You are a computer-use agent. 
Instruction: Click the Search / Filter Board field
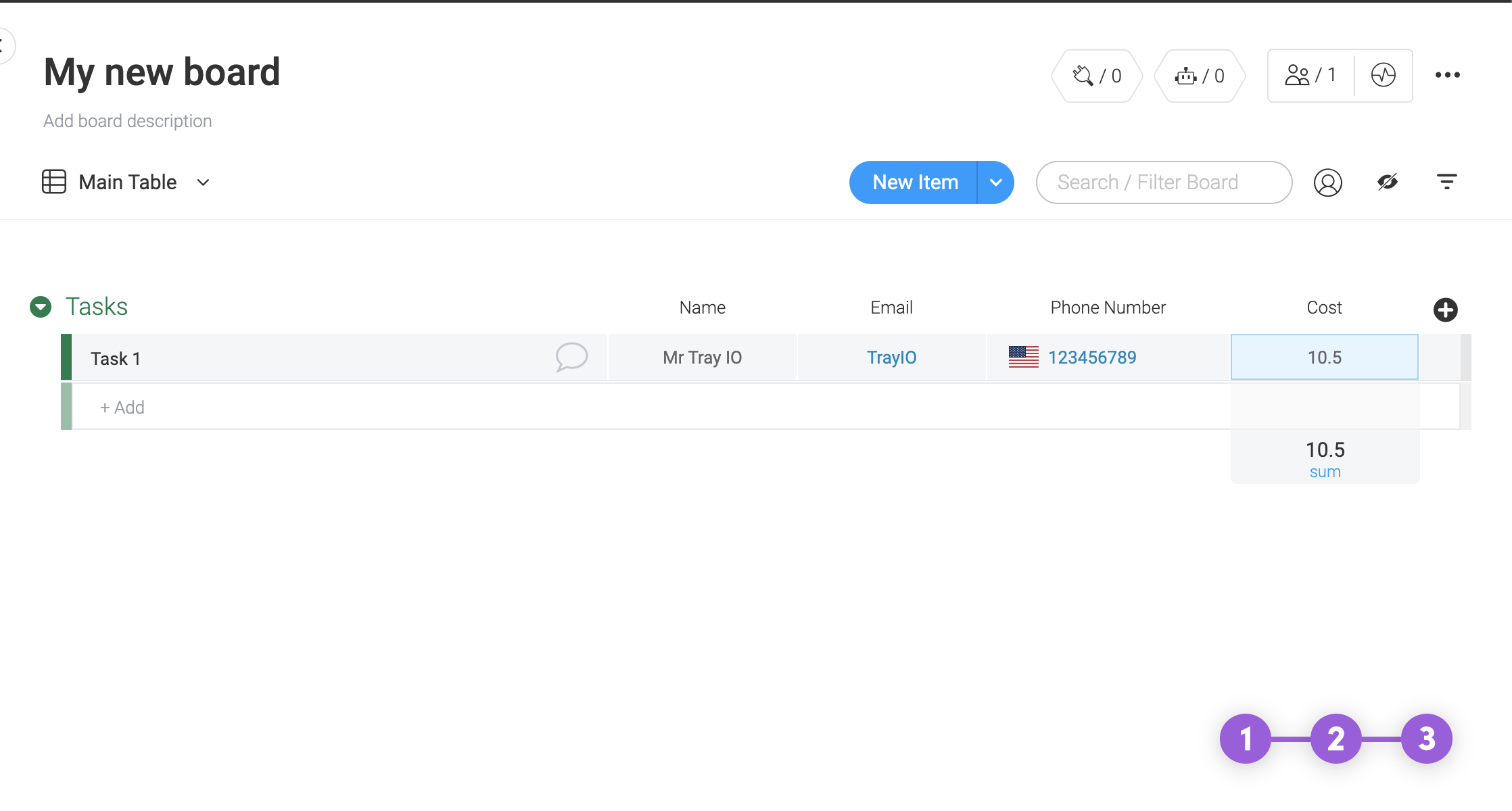[x=1163, y=182]
